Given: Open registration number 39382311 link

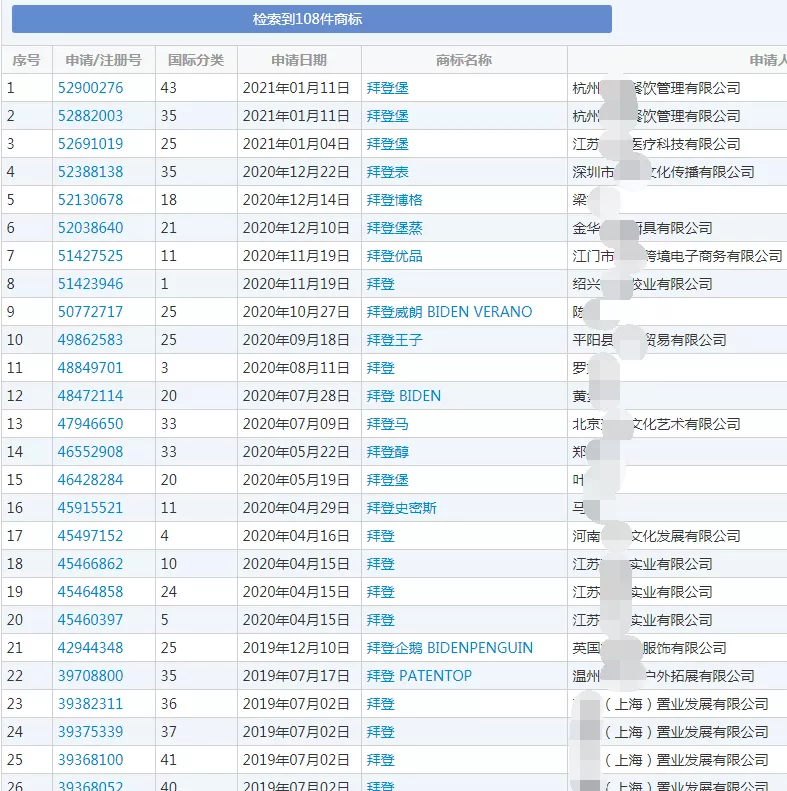Looking at the screenshot, I should pos(90,704).
